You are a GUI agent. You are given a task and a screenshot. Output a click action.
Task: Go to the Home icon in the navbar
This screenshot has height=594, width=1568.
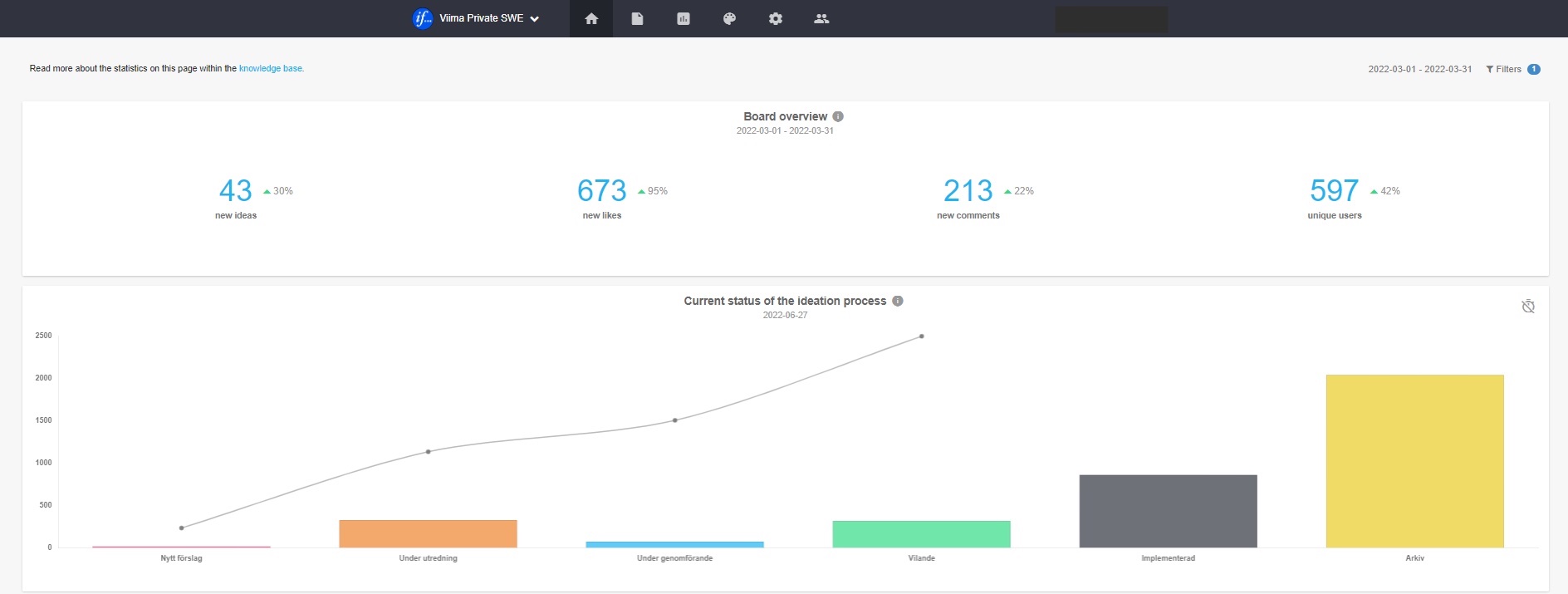[591, 18]
